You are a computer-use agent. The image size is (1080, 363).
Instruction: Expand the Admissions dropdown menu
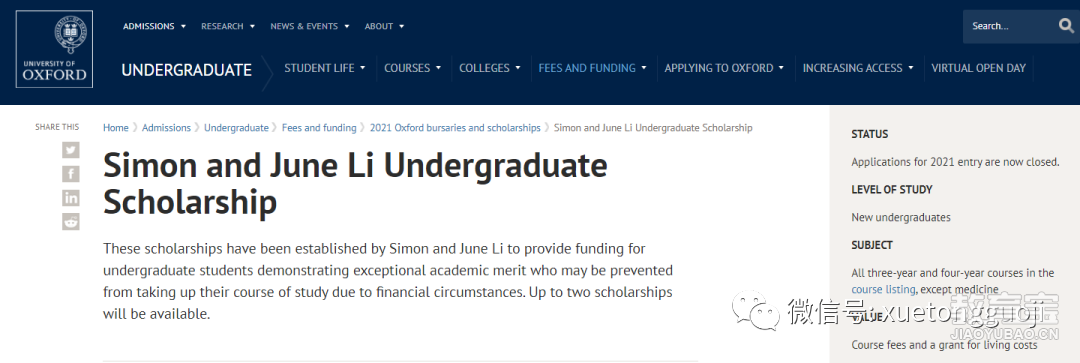[x=154, y=26]
